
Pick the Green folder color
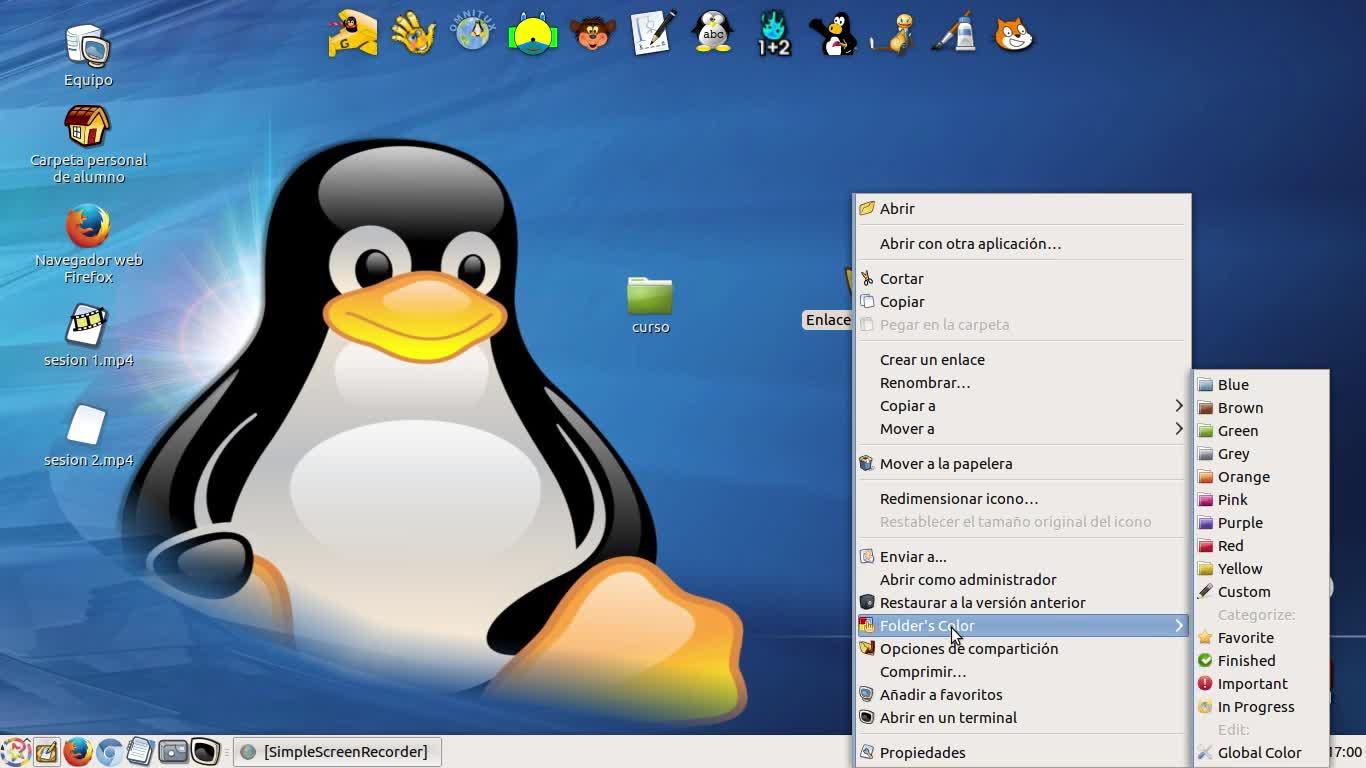1261,431
